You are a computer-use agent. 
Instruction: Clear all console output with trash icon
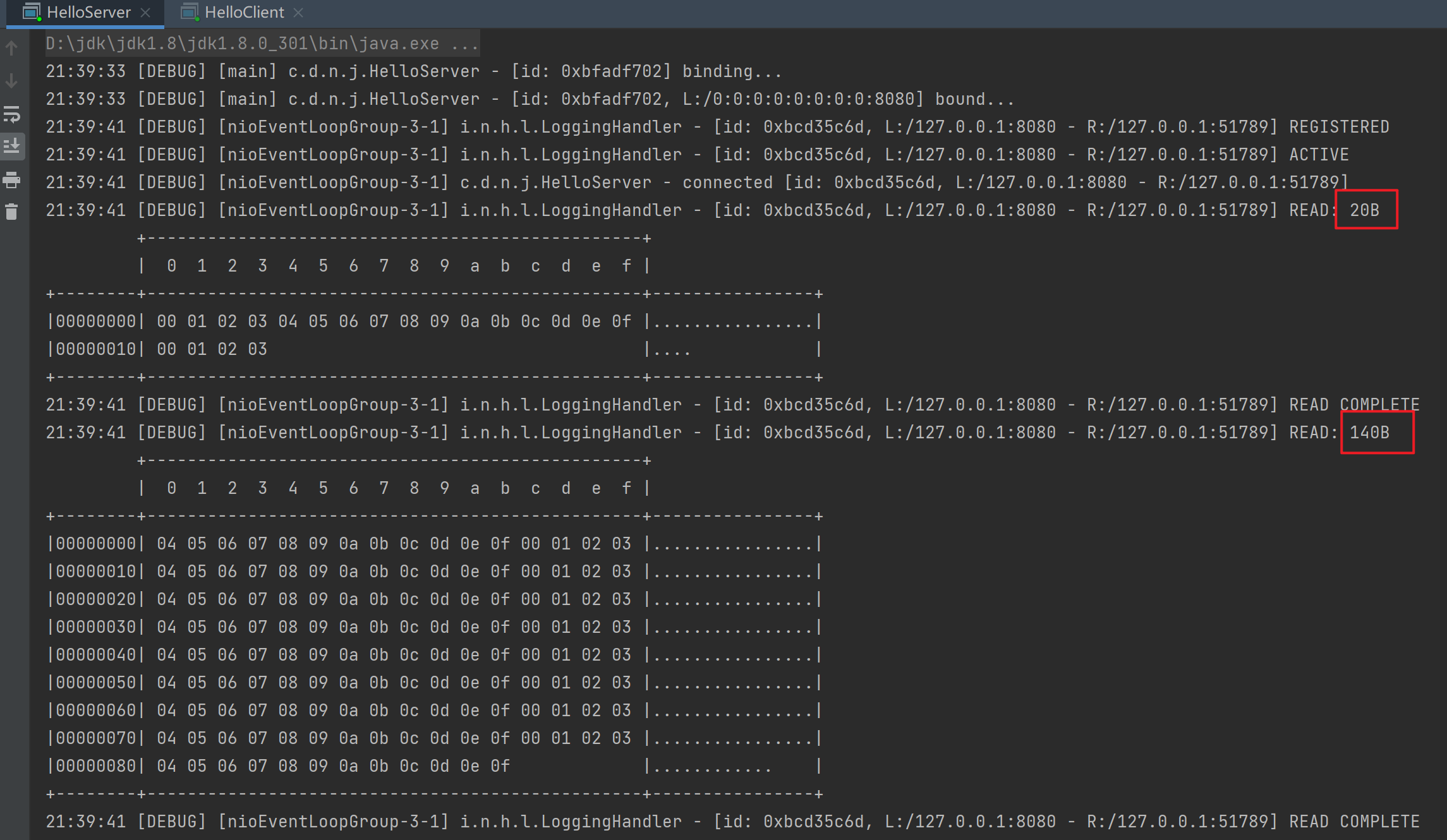point(12,212)
